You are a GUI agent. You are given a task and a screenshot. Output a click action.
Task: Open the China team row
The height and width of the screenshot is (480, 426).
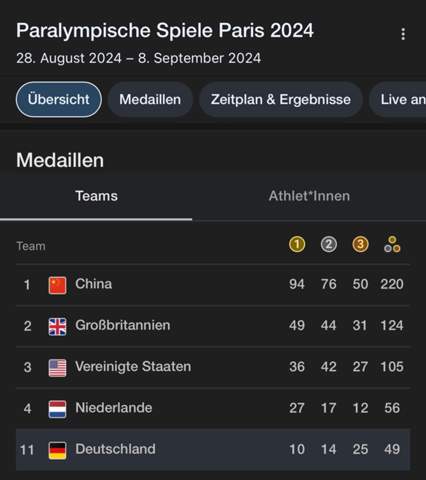pos(213,285)
